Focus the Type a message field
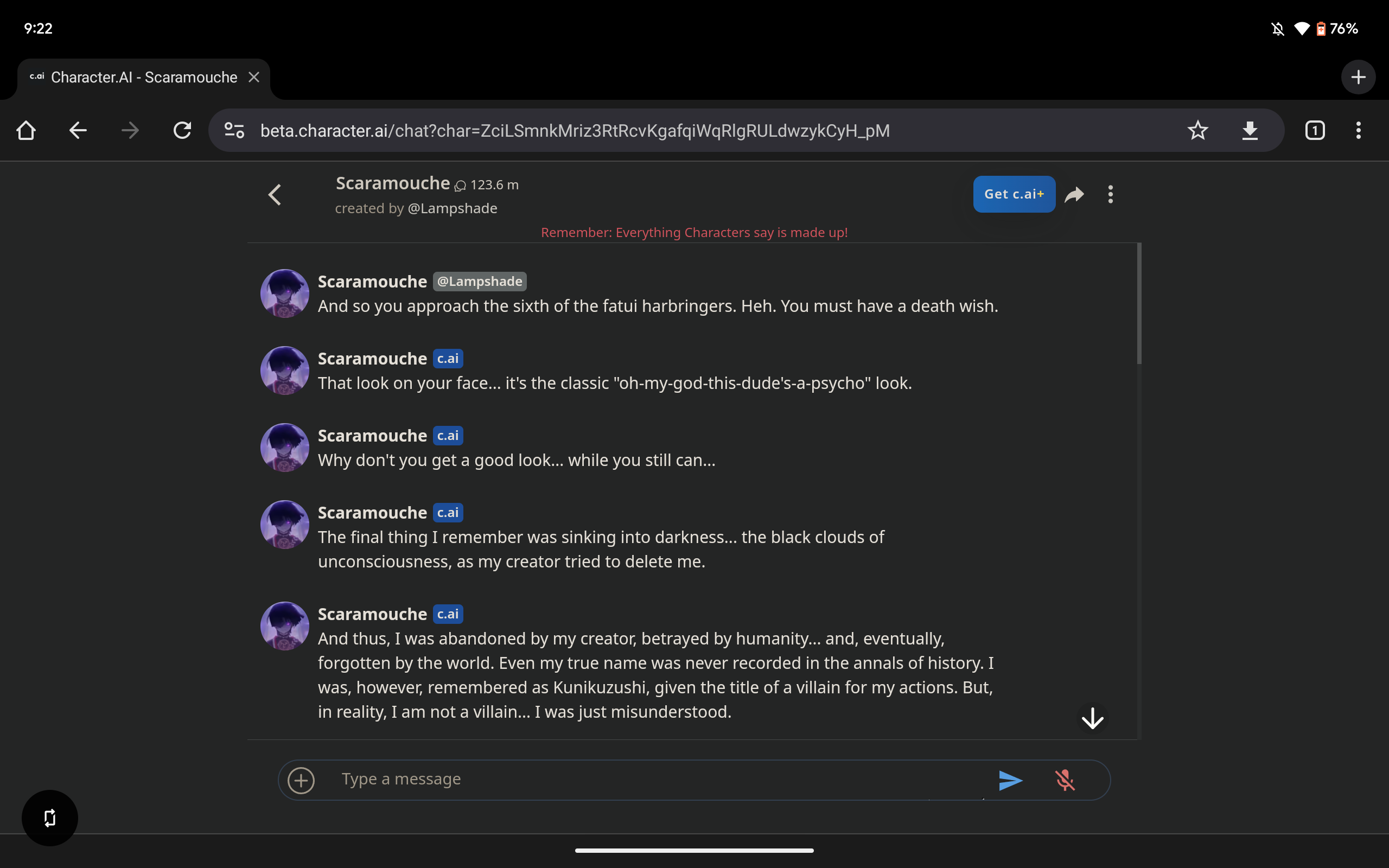The image size is (1389, 868). pos(660,779)
